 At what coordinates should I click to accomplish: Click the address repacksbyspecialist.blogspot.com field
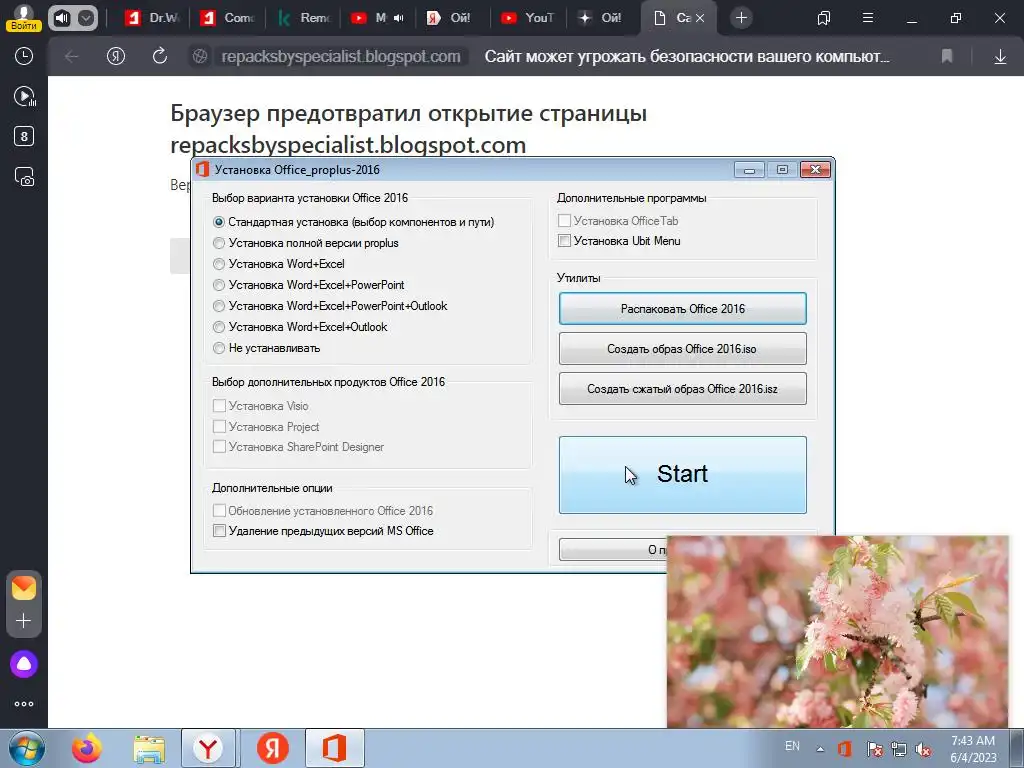pyautogui.click(x=341, y=57)
